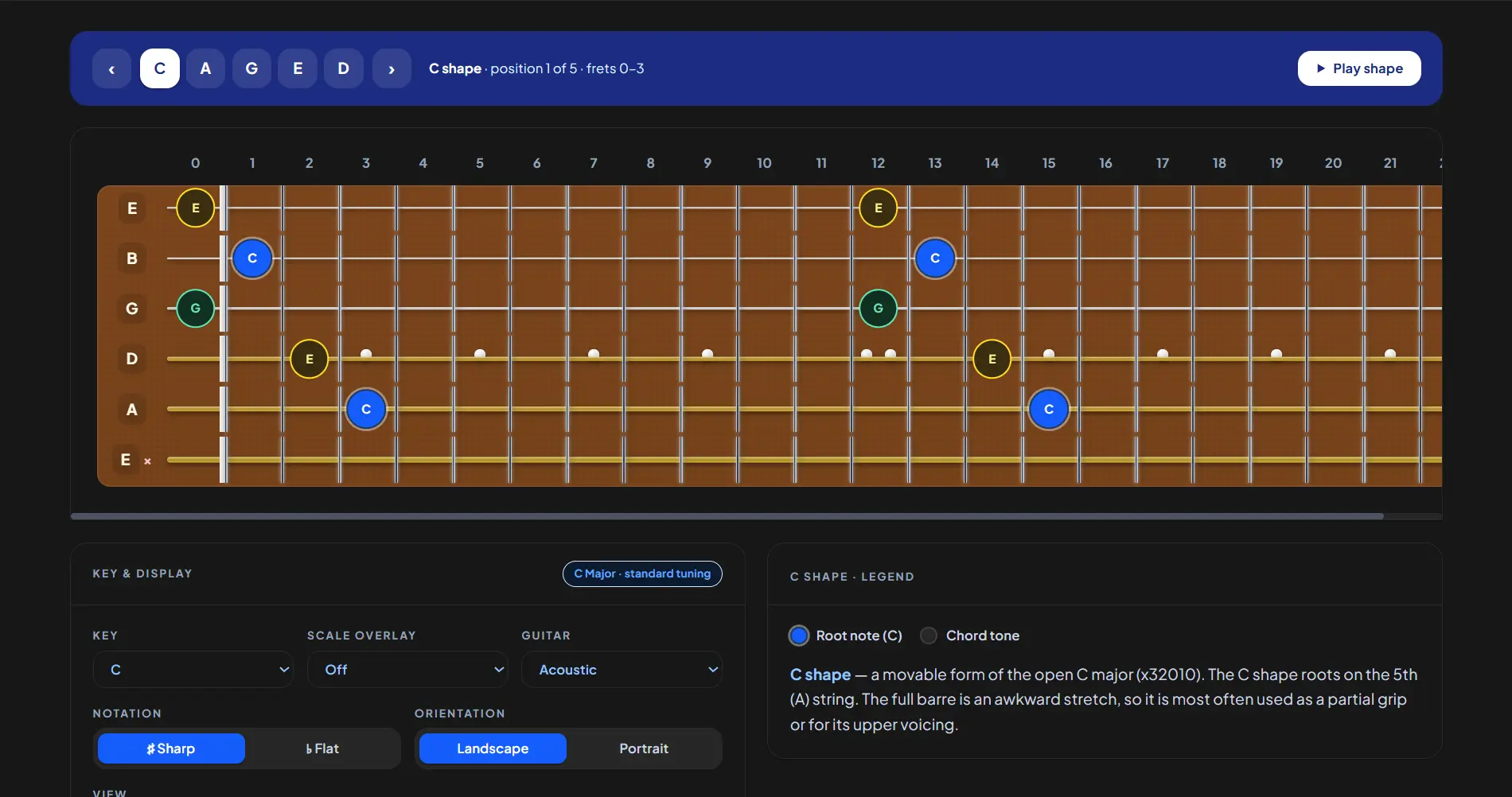Open the Guitar type dropdown
This screenshot has height=797, width=1512.
[622, 670]
